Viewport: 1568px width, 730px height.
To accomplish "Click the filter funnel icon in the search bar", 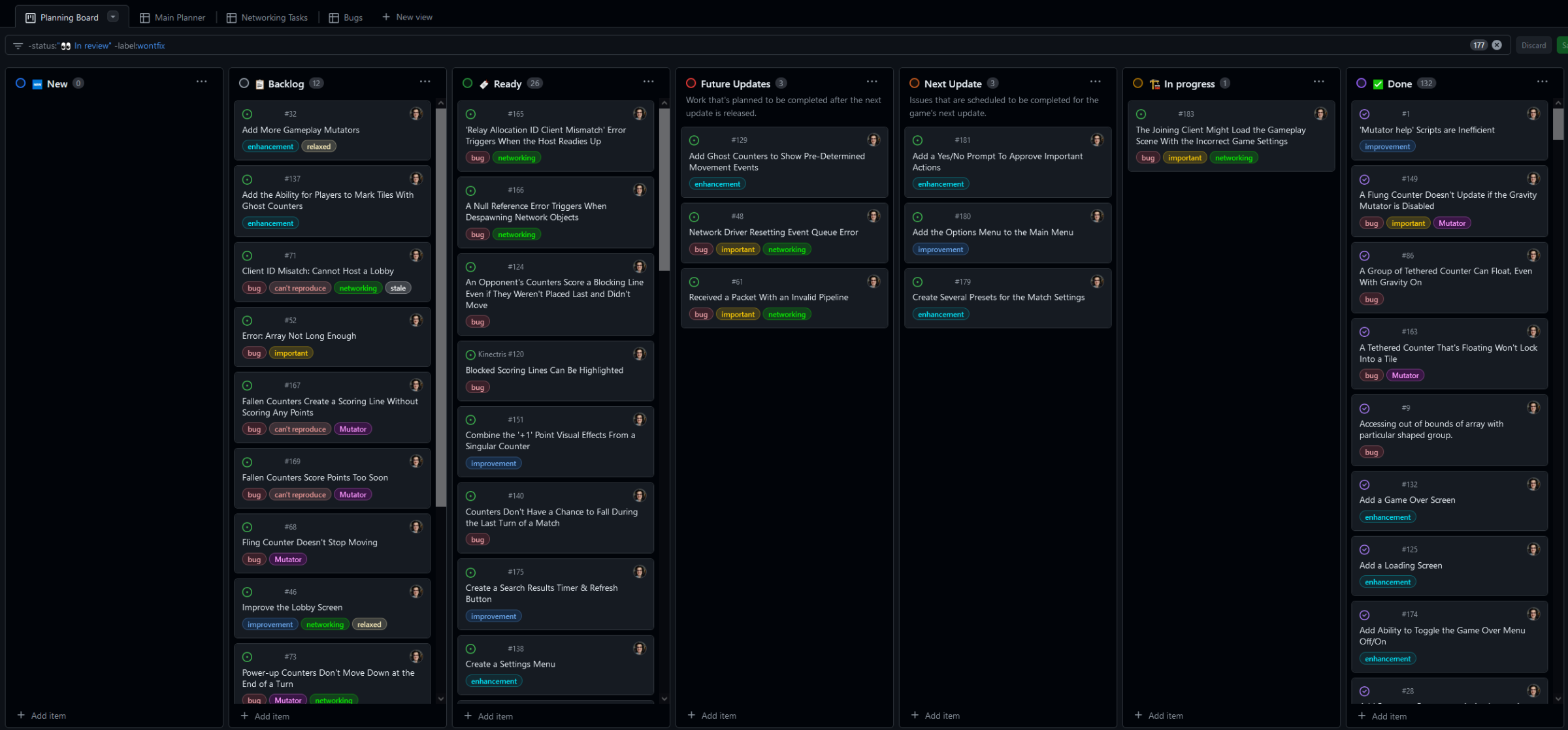I will (18, 45).
